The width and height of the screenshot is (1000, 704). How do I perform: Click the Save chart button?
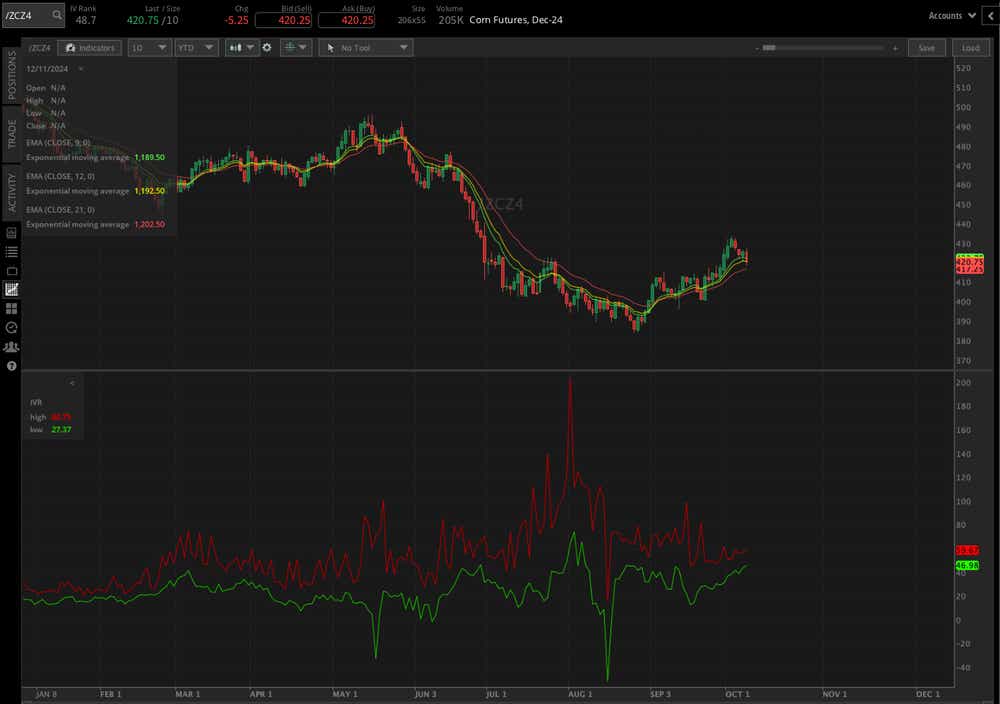coord(927,48)
